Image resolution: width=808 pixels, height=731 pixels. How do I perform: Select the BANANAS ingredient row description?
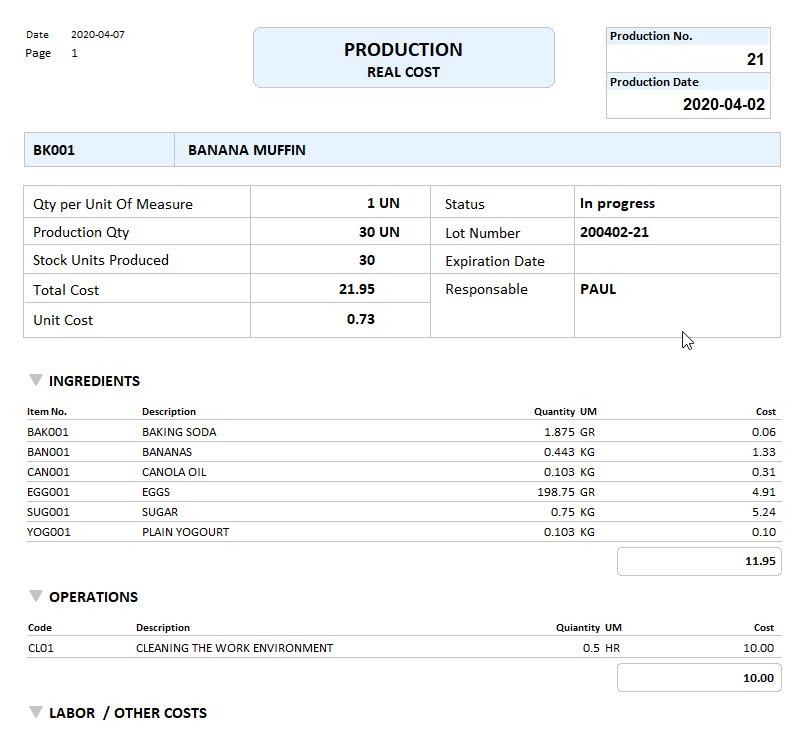click(167, 452)
